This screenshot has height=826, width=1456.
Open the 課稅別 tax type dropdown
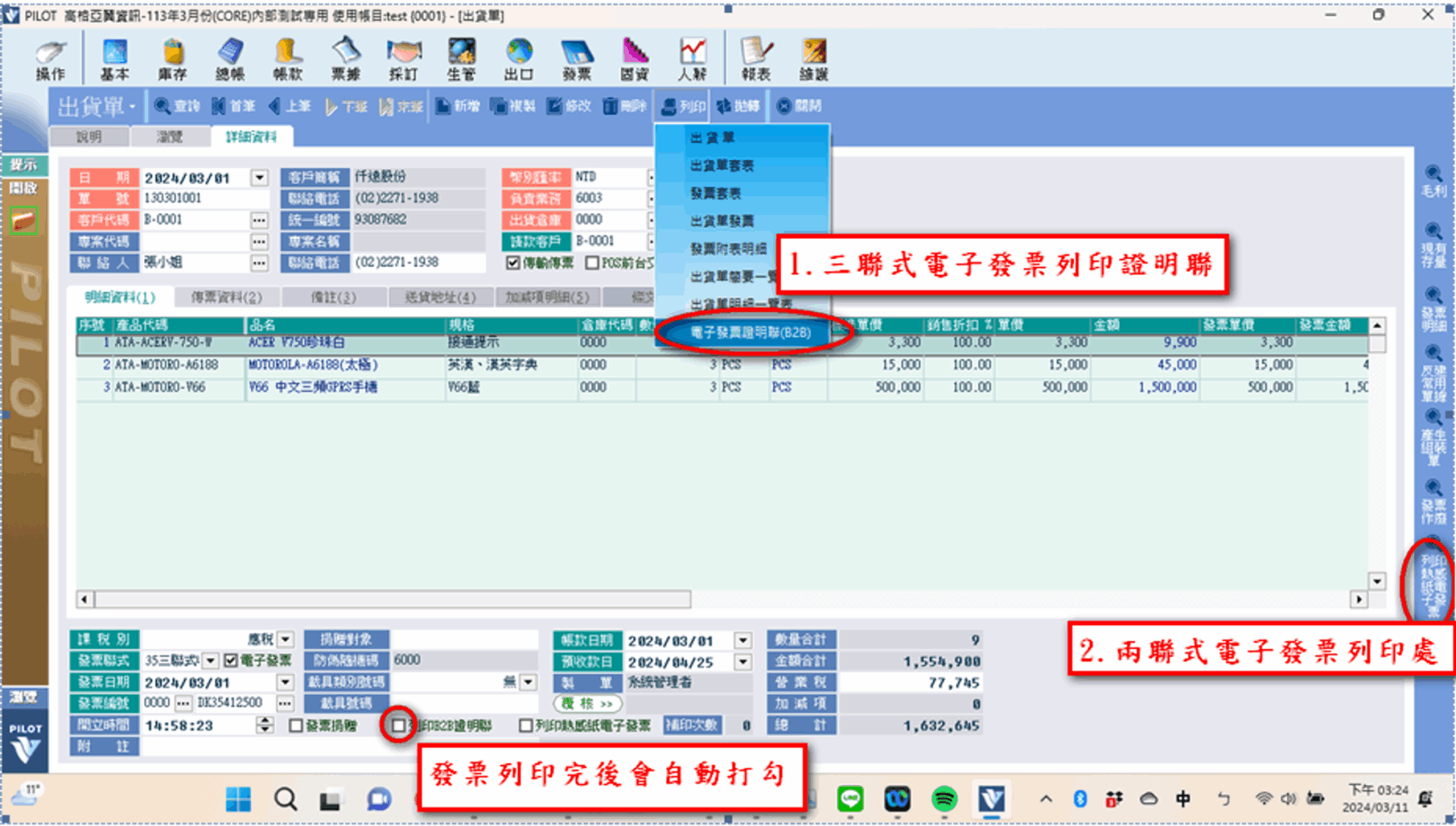(285, 639)
